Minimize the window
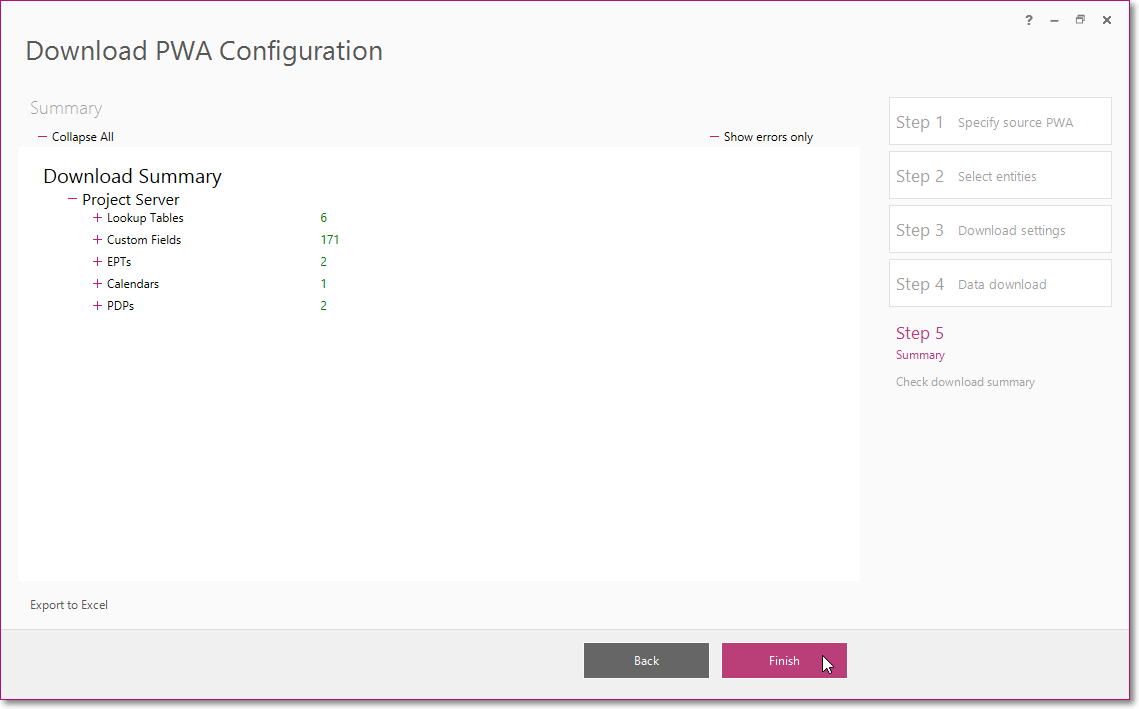Screen dimensions: 1139x709 (x=1054, y=20)
